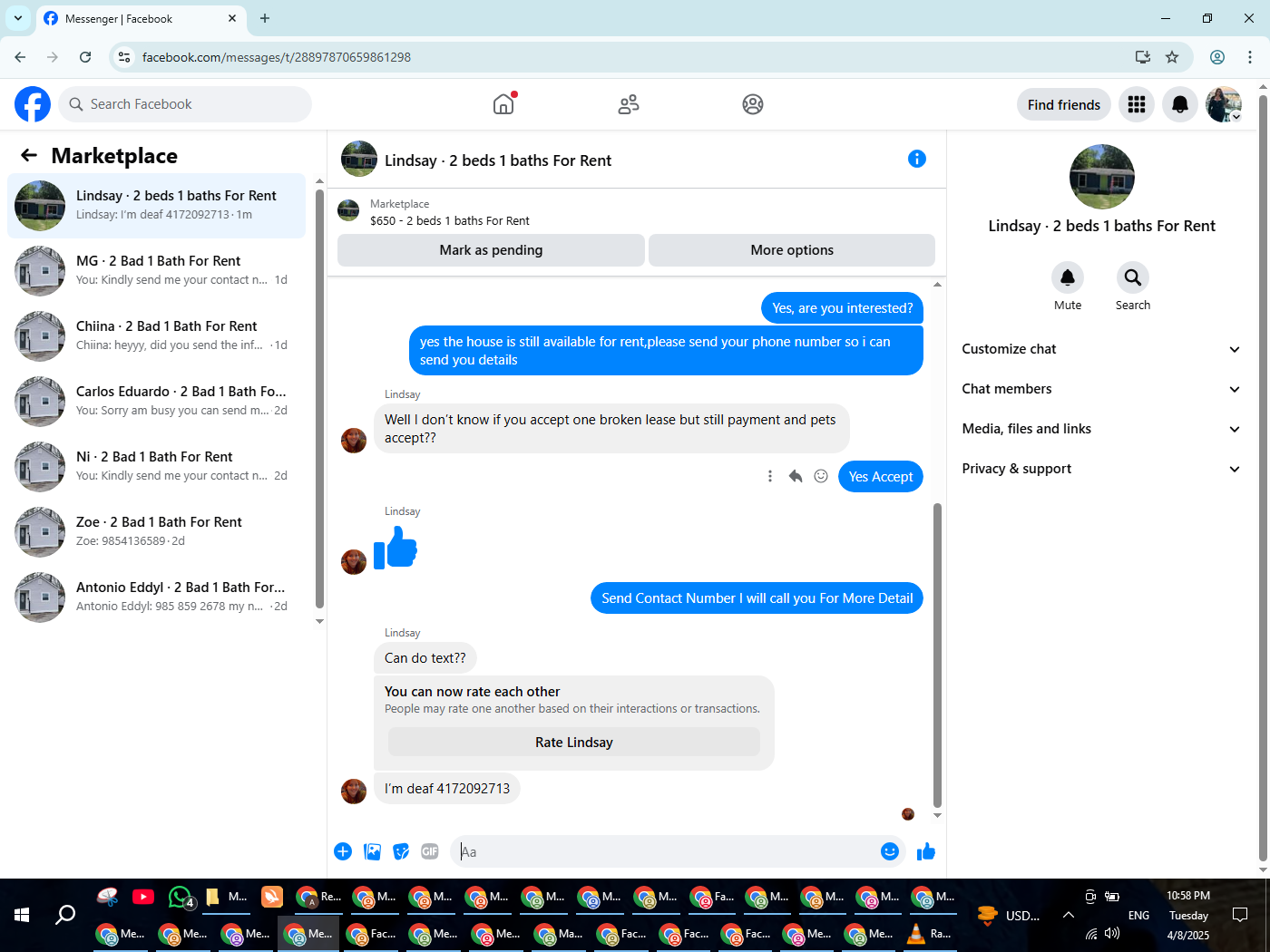This screenshot has height=952, width=1270.
Task: Click Lindsay's listing thumbnail in side panel
Action: point(1101,177)
